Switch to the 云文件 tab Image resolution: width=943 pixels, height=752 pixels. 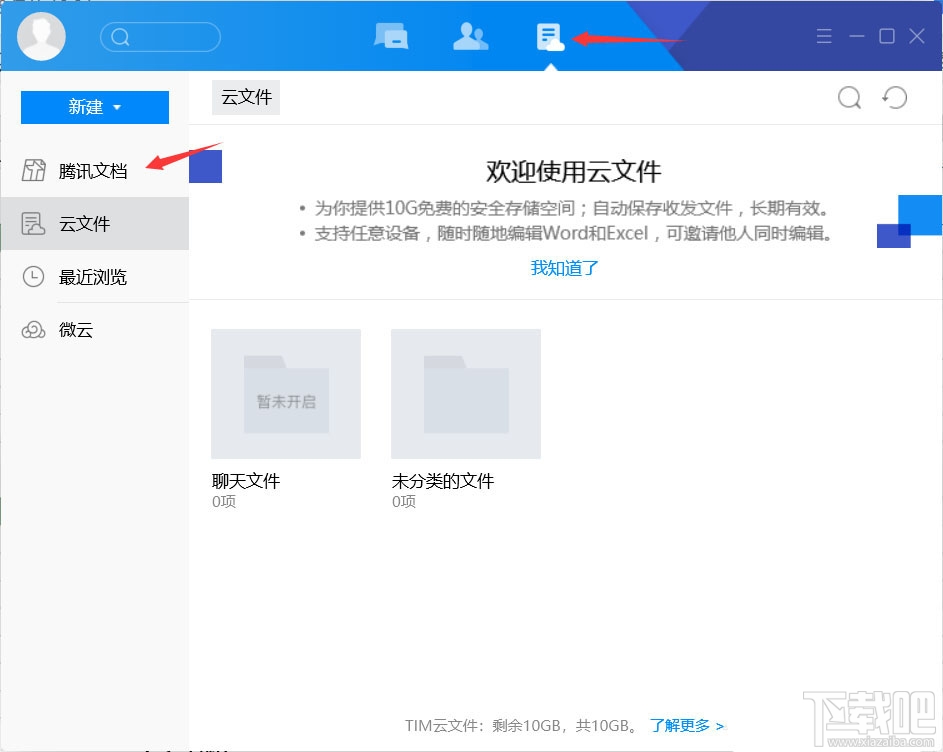tap(245, 97)
